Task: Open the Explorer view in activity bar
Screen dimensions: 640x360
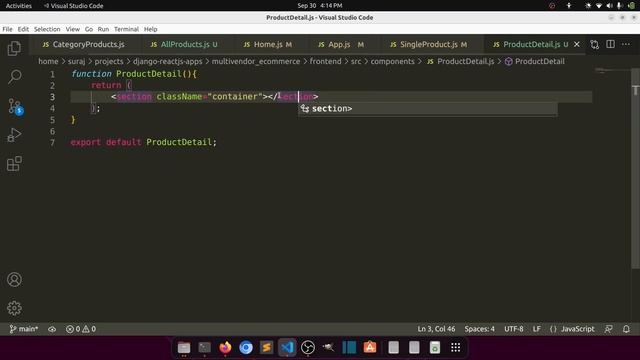Action: point(14,49)
